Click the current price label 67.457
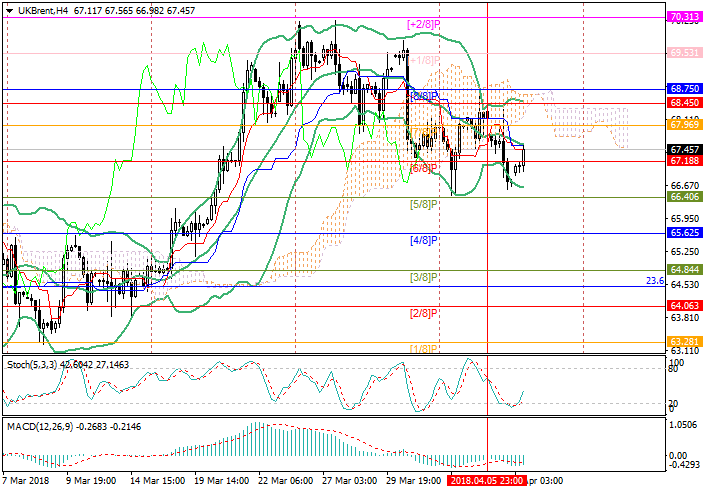Image resolution: width=705 pixels, height=492 pixels. point(684,147)
